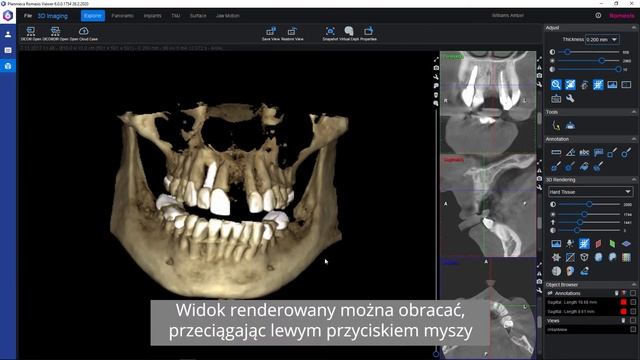
Task: Toggle the Views header checkbox
Action: click(x=633, y=320)
